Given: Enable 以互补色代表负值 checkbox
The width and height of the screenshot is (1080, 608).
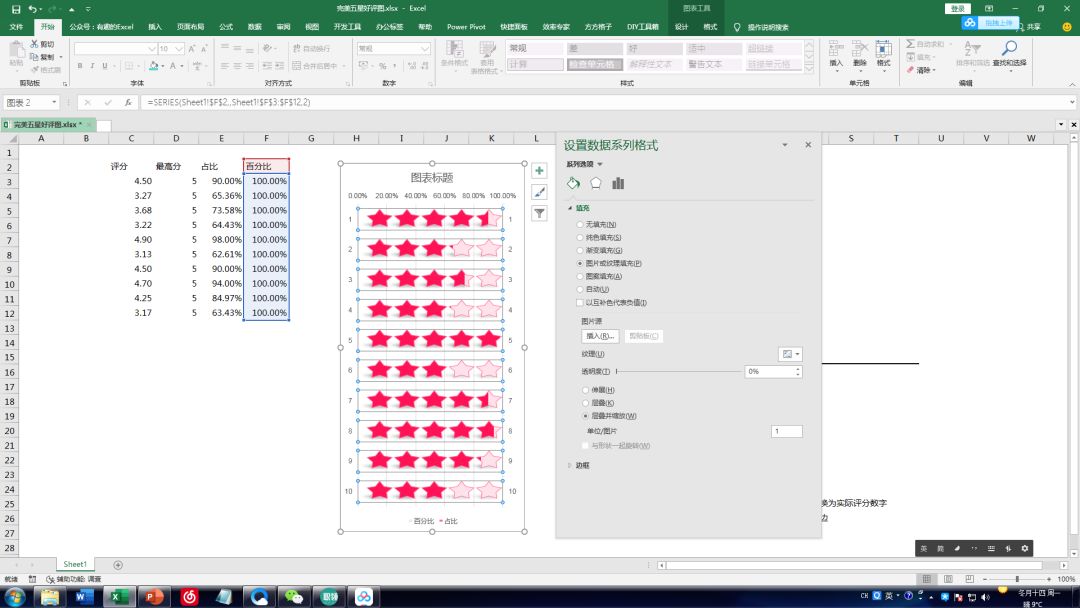Looking at the screenshot, I should [x=580, y=303].
